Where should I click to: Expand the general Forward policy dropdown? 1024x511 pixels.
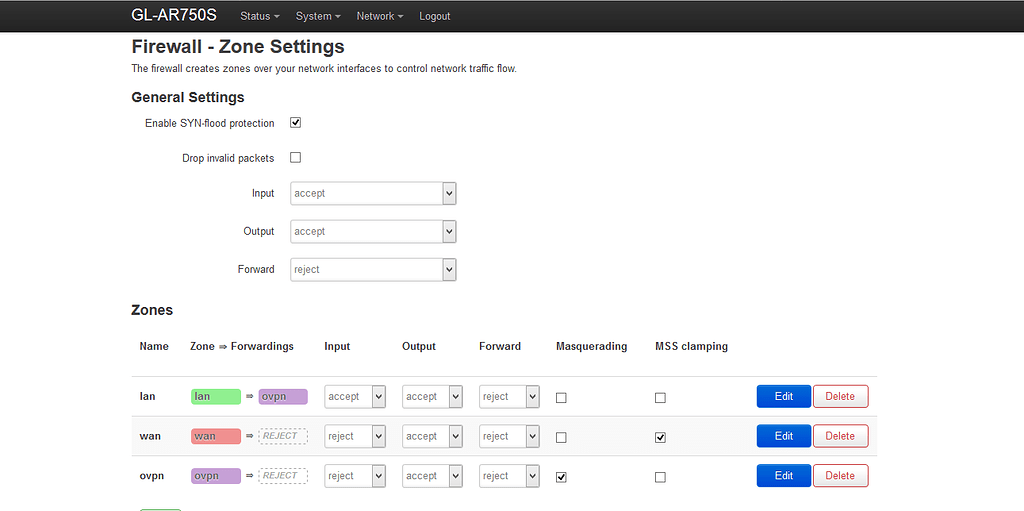coord(373,269)
